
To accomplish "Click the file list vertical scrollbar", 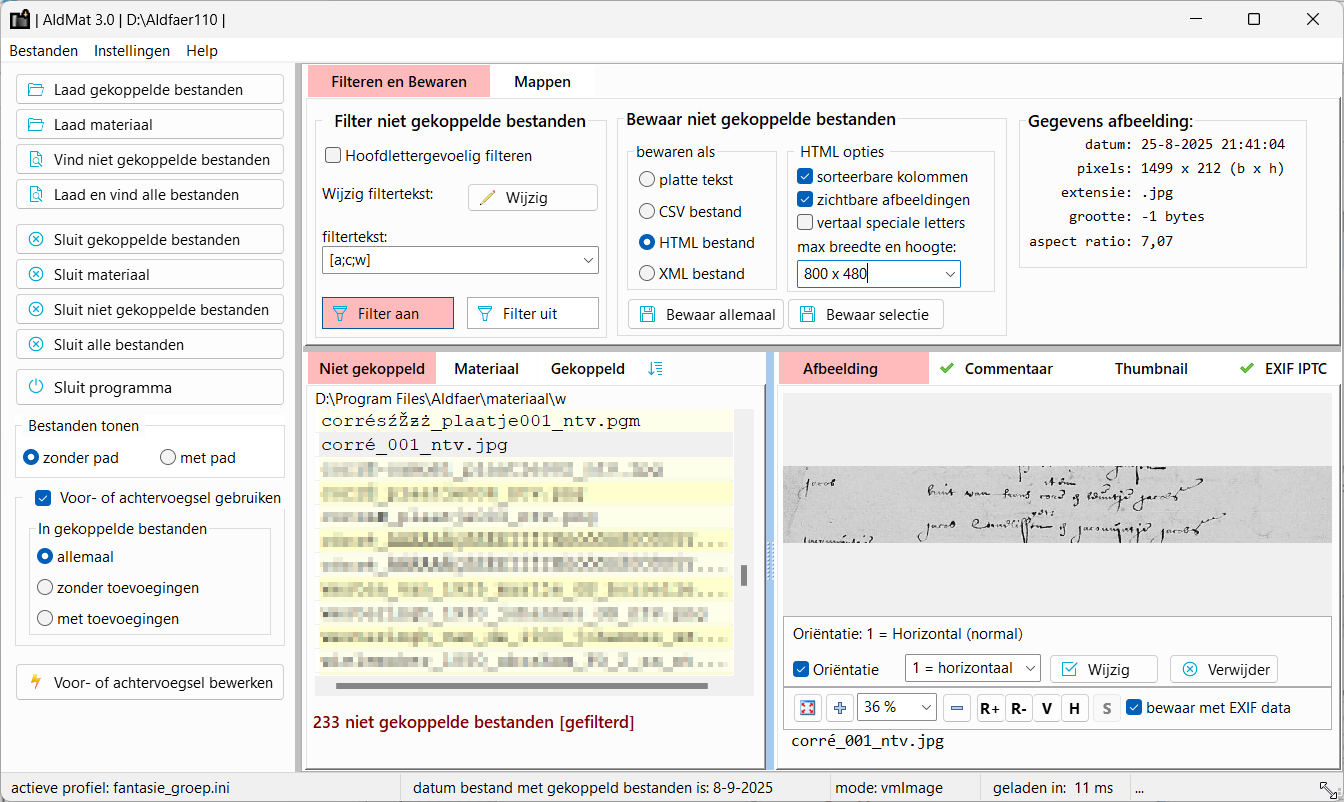I will click(743, 575).
